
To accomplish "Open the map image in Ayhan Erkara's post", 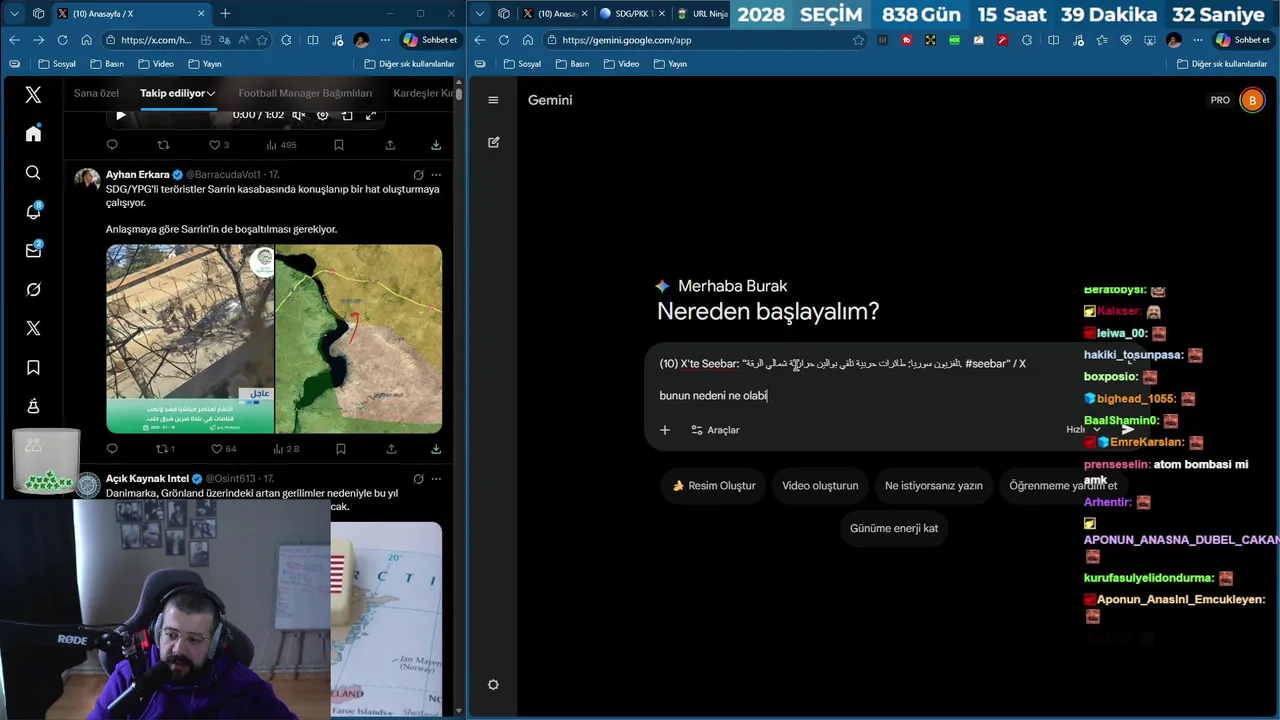I will pos(359,339).
